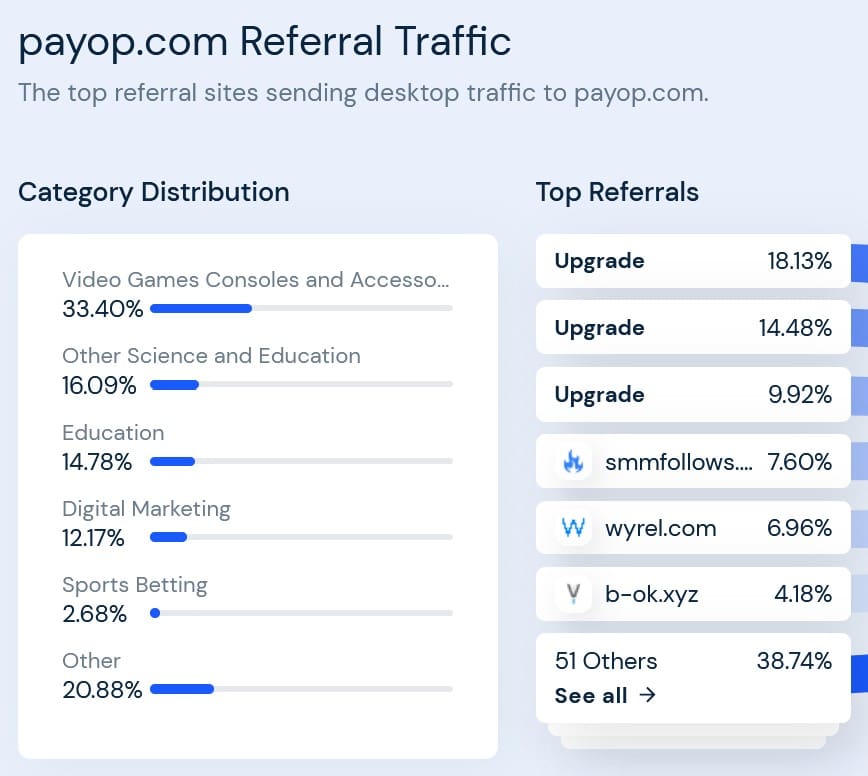Select the Video Games Consoles category label
The image size is (868, 776).
[x=256, y=280]
